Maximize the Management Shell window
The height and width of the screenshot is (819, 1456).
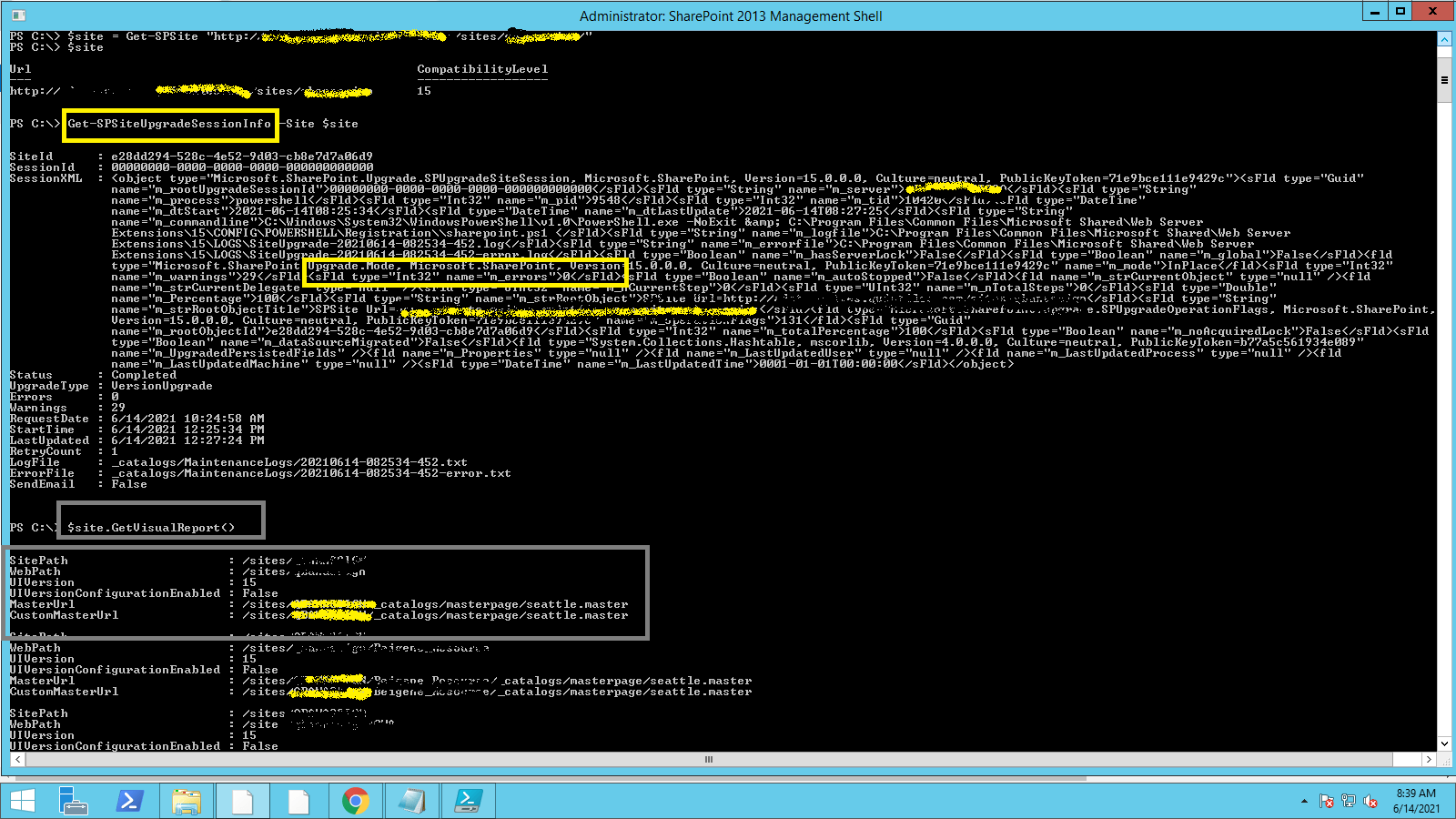(1400, 12)
